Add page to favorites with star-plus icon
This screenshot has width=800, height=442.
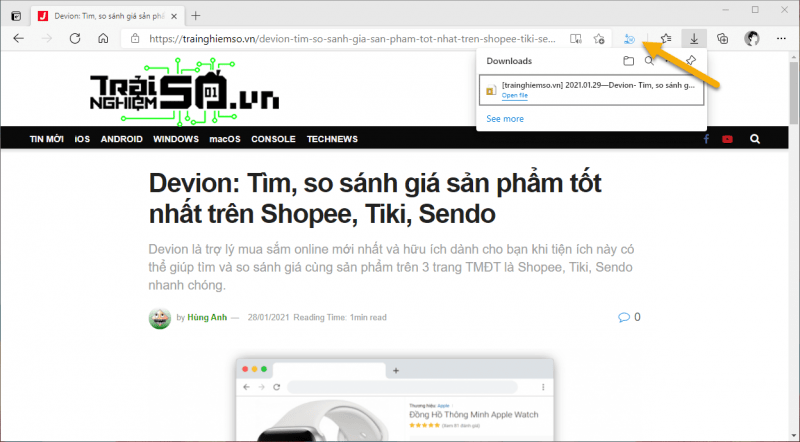coord(599,39)
